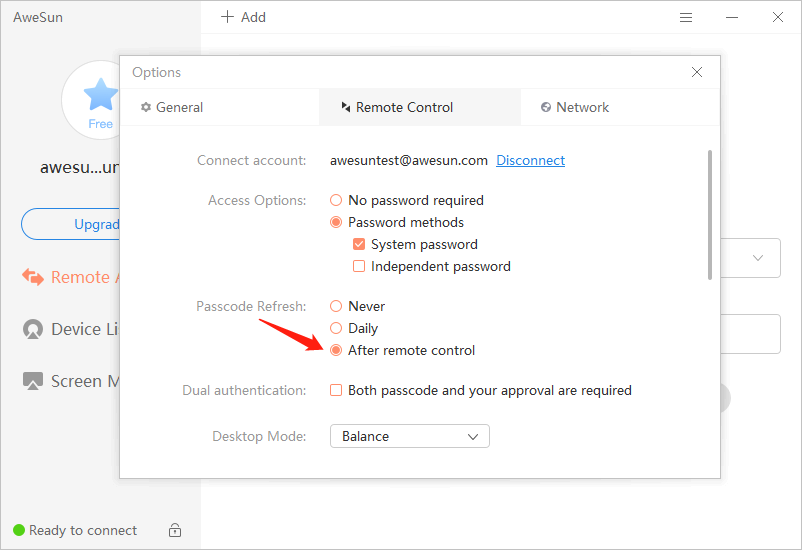Click the Access Options label
The image size is (802, 550).
(x=257, y=200)
